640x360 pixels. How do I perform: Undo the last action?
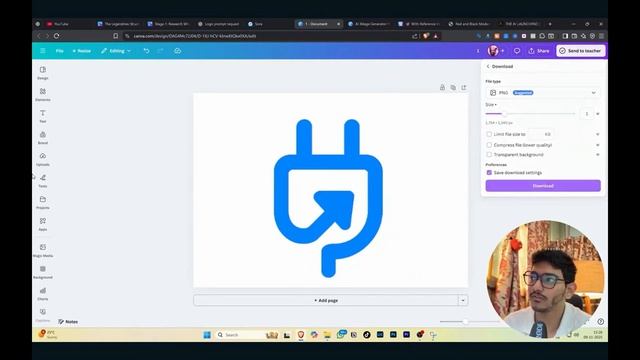pos(146,51)
